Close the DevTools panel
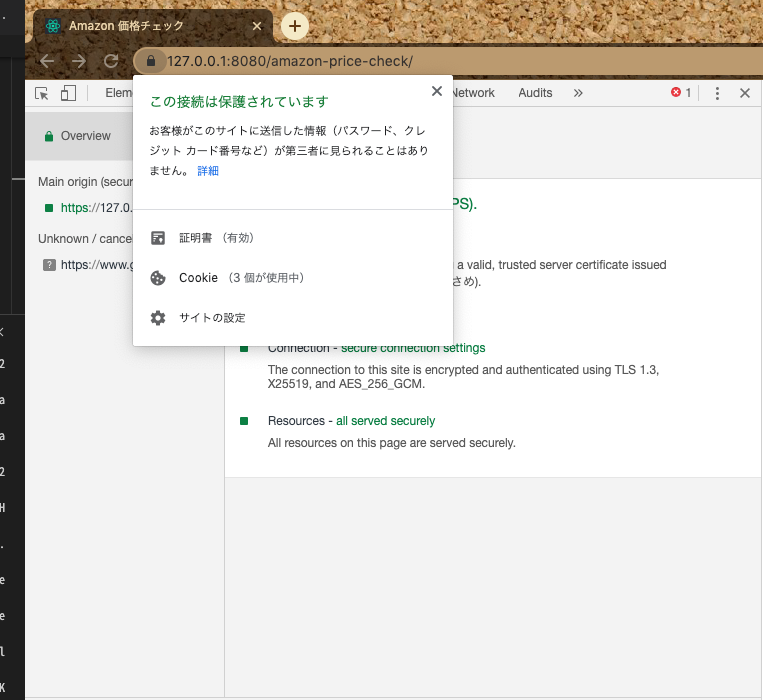The image size is (763, 700). pos(745,93)
